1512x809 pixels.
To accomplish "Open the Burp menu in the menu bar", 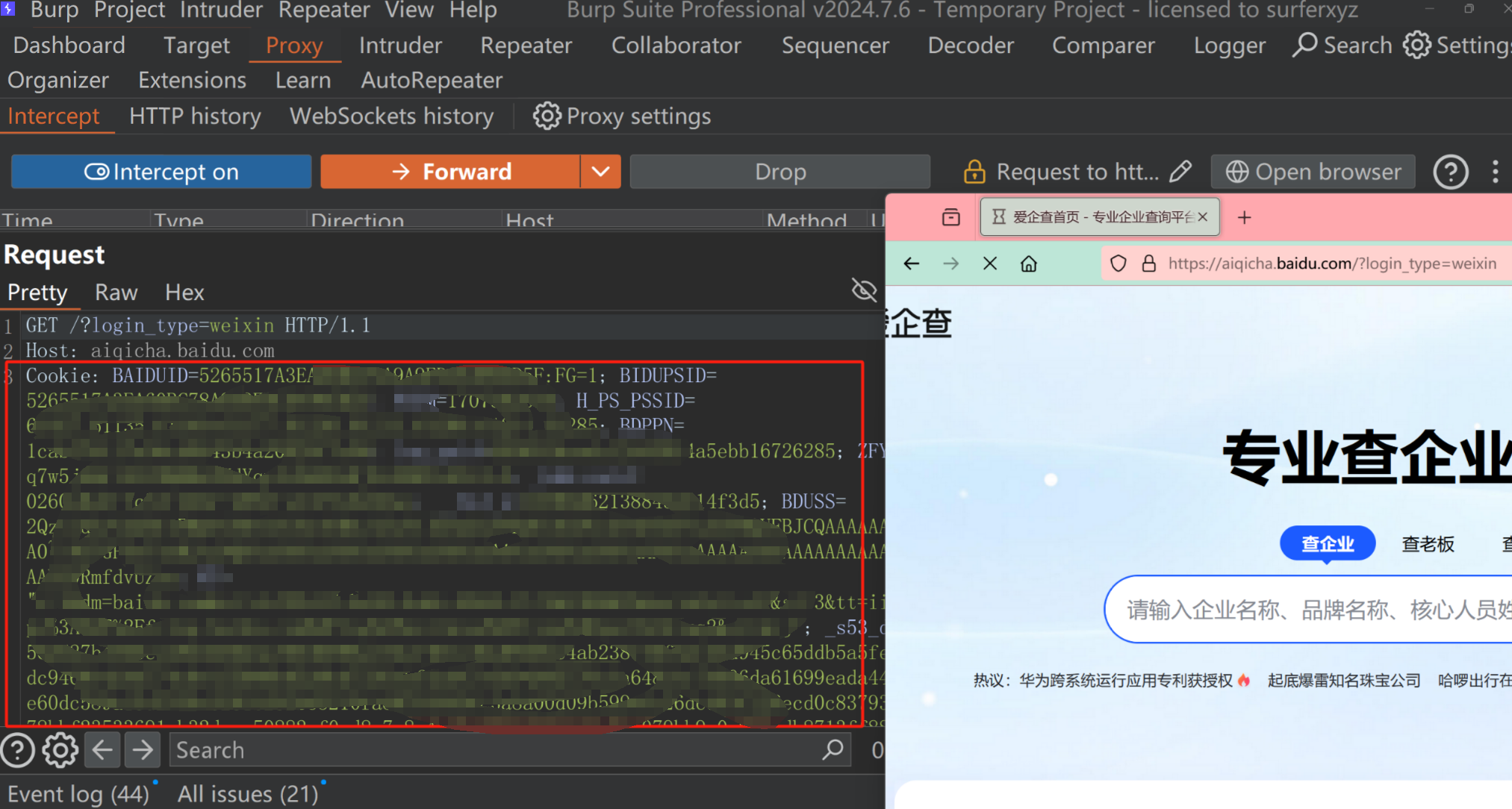I will [x=55, y=10].
